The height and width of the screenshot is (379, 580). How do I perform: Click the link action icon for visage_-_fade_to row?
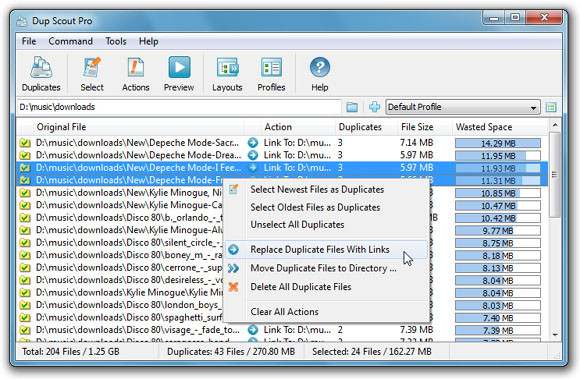point(253,329)
